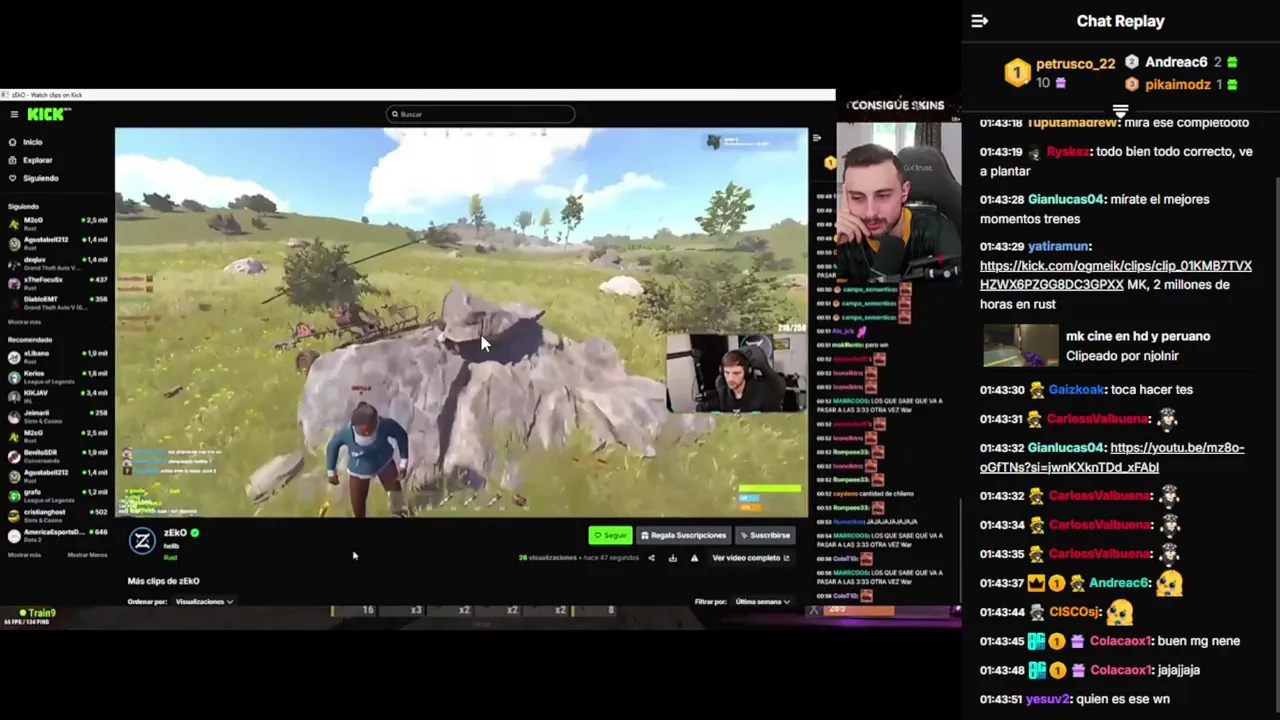Click the emote at 01:43:35
Image resolution: width=1280 pixels, height=720 pixels.
[1168, 553]
